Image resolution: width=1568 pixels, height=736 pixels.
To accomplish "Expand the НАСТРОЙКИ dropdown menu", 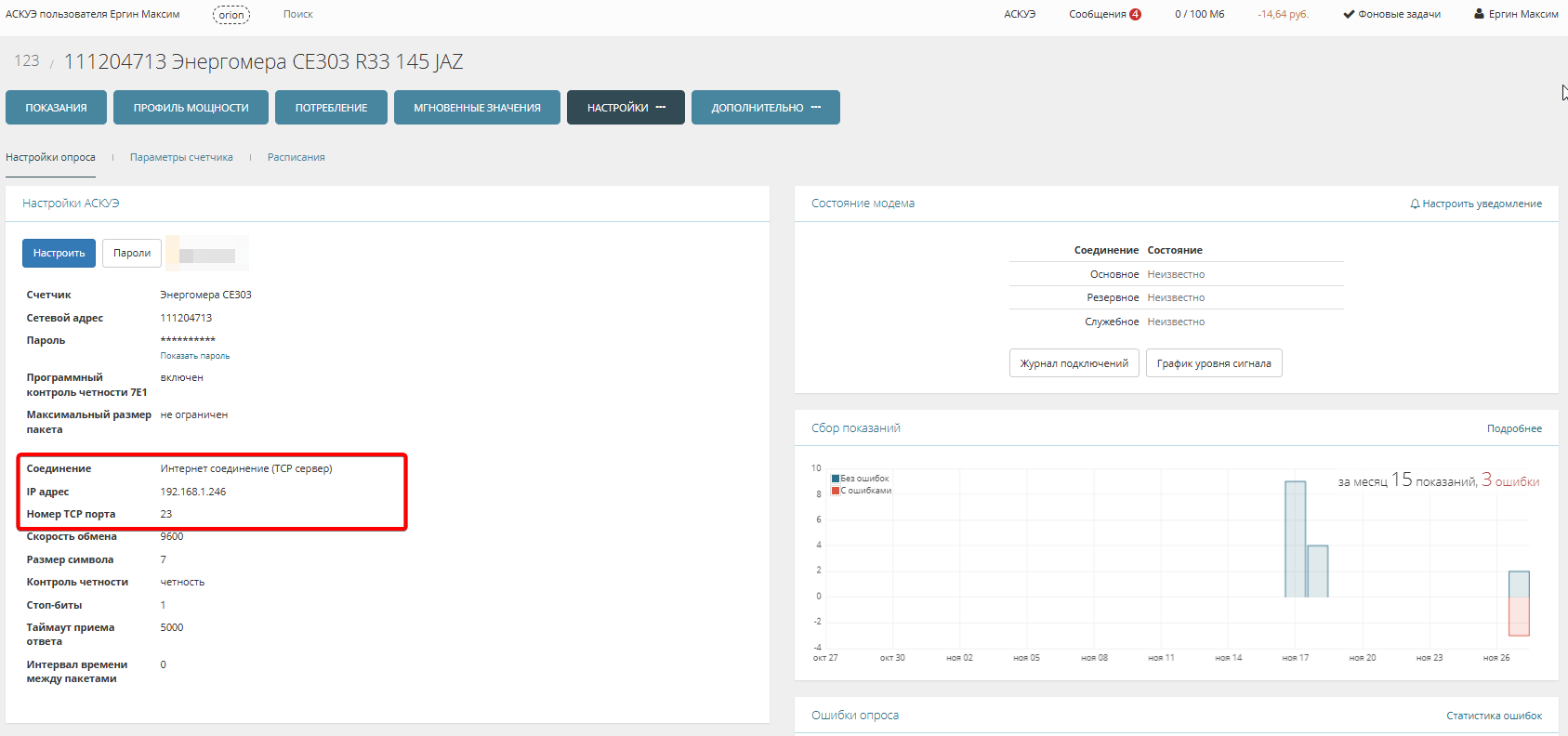I will point(626,108).
